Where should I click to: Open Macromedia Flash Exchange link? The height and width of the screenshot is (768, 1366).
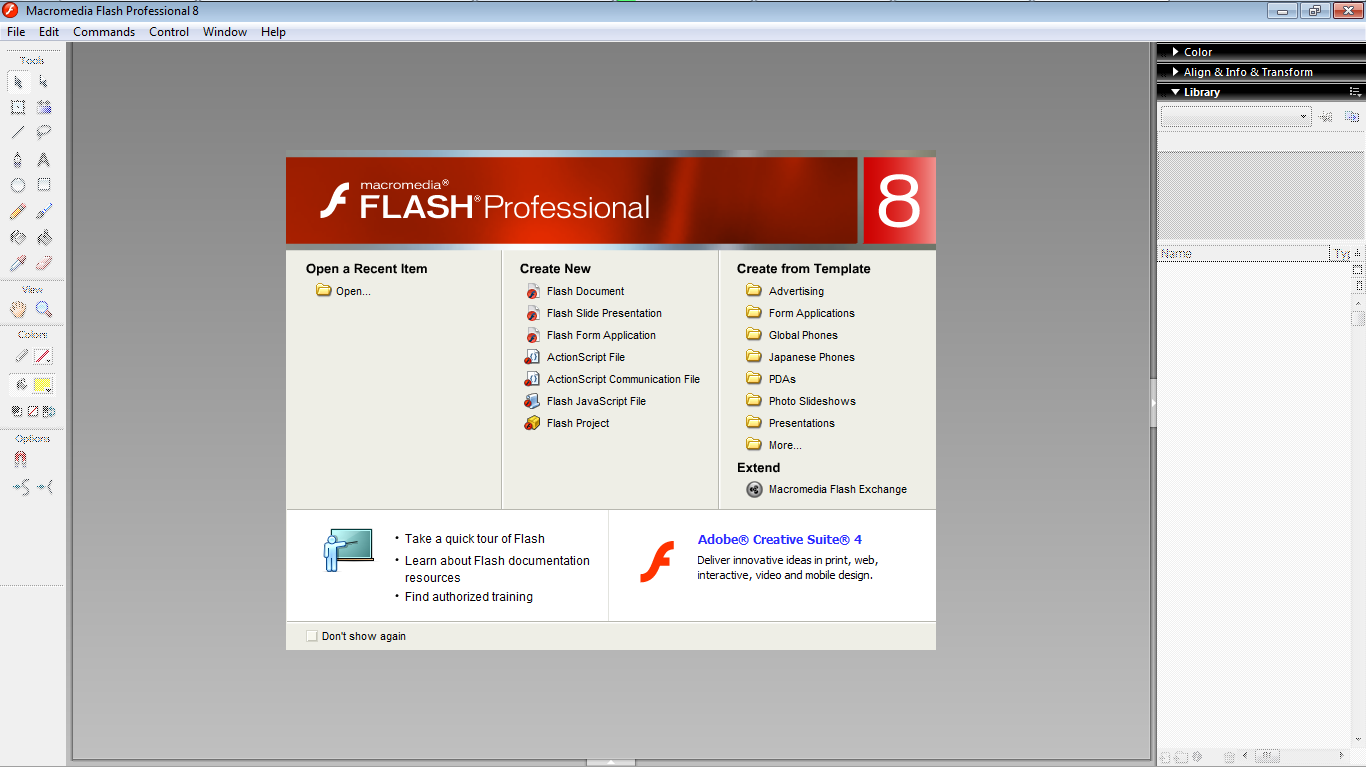tap(827, 489)
